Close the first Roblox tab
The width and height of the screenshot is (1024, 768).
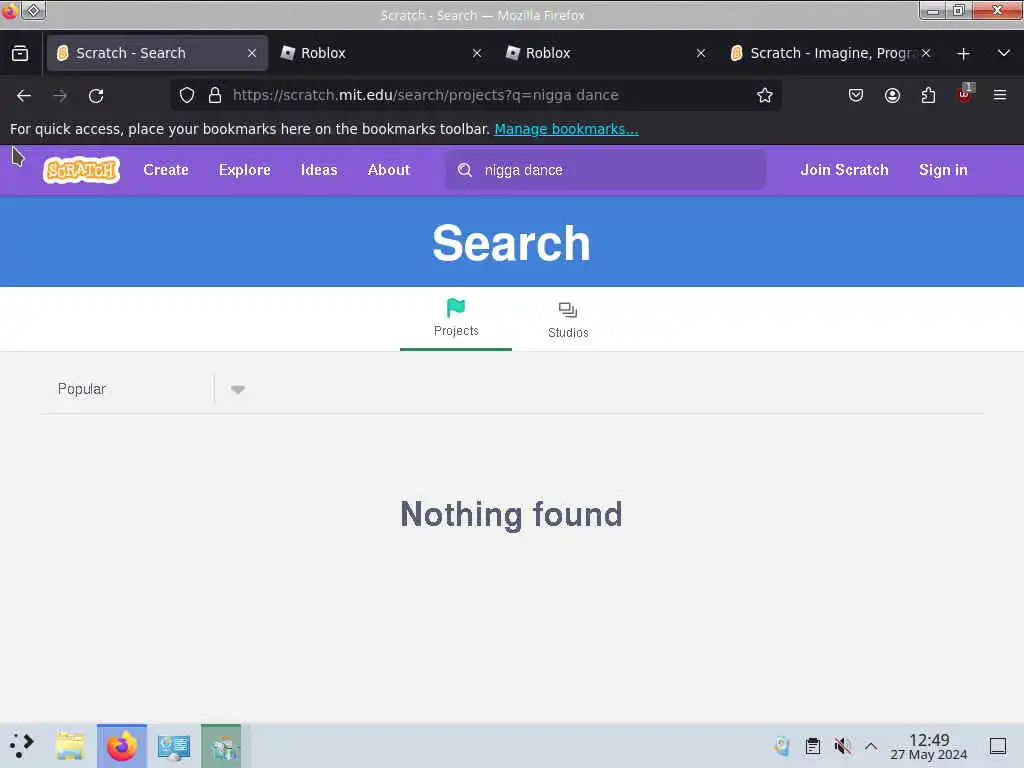click(x=477, y=53)
